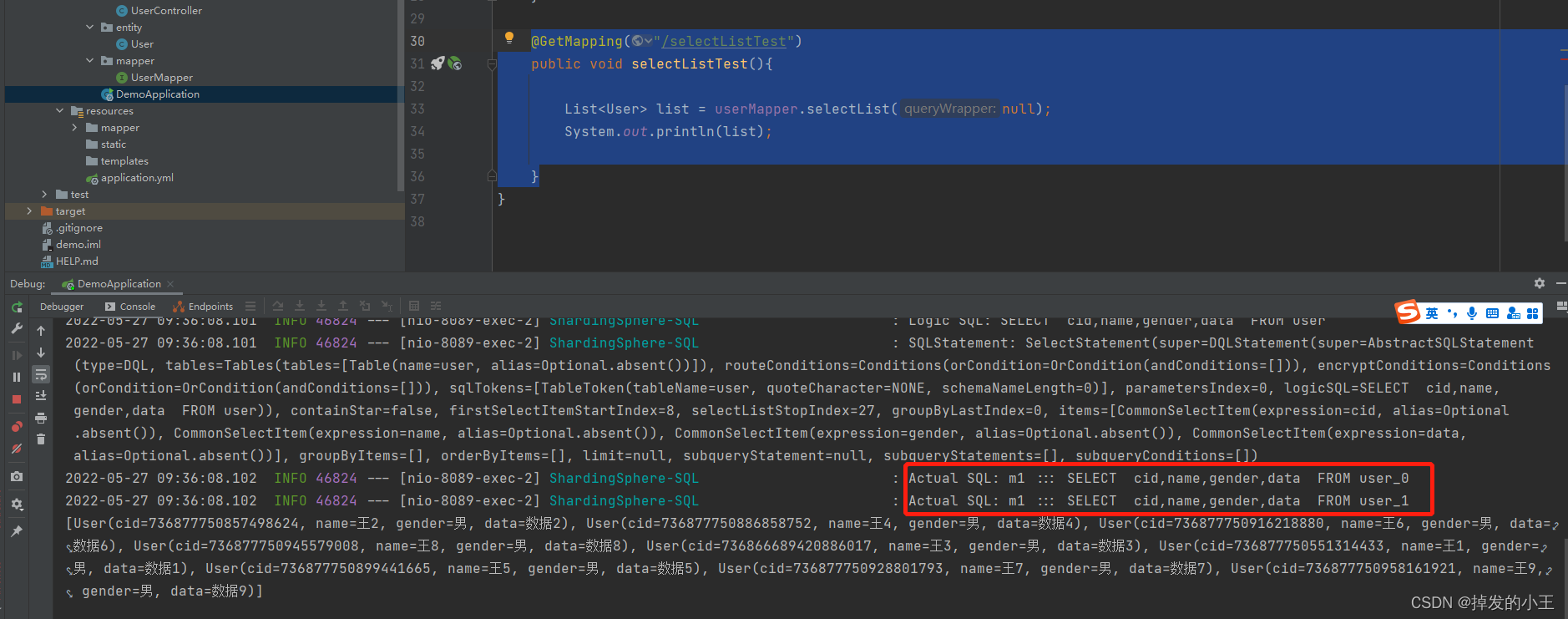Open debug settings gear with dropdown arrow
1568x619 pixels.
coord(17,505)
